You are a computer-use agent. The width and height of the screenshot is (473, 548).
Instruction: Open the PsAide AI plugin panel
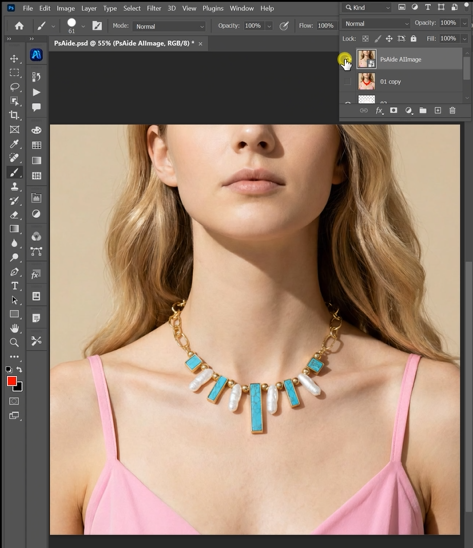(36, 55)
